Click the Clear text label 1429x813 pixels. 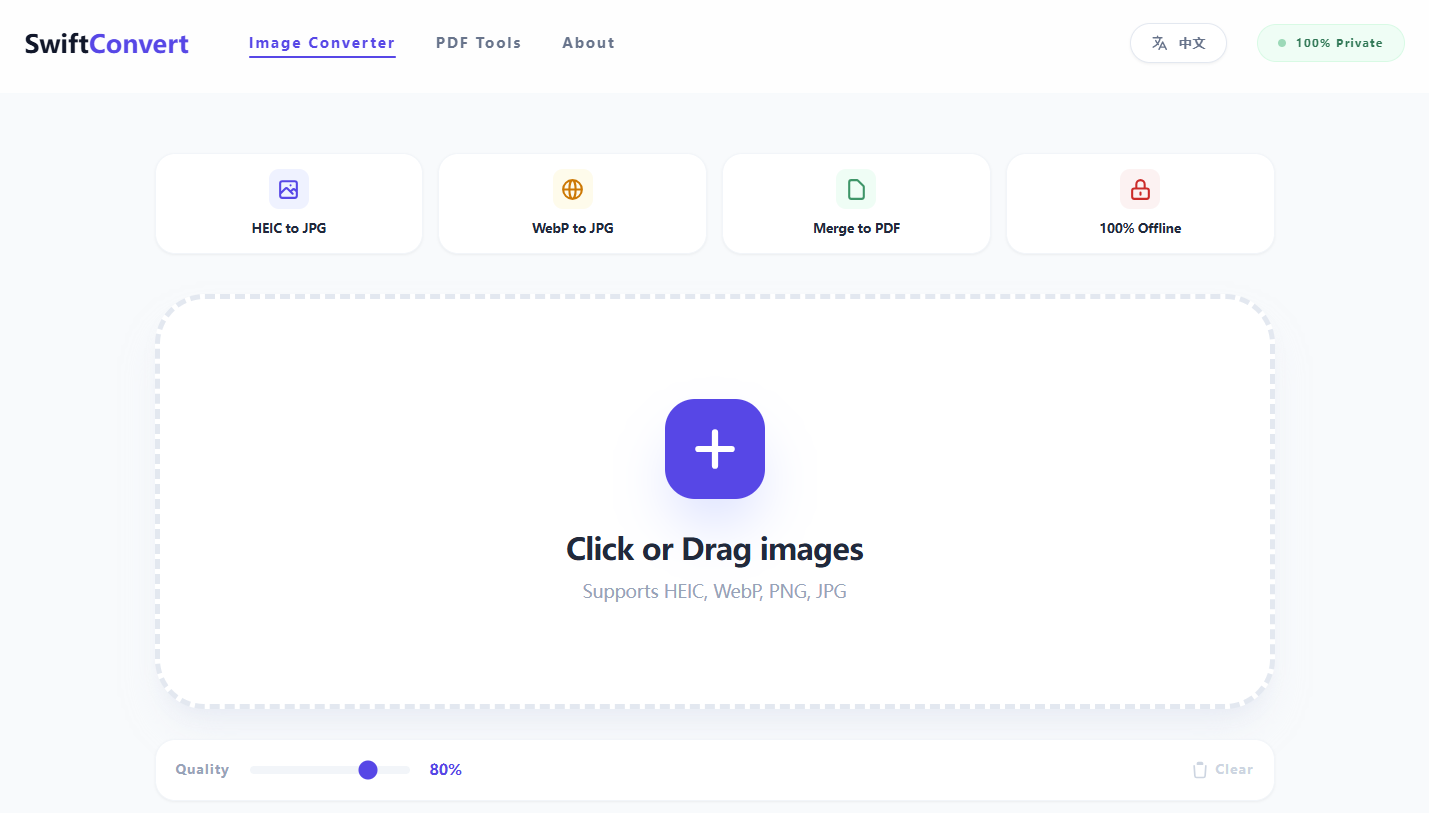1234,769
